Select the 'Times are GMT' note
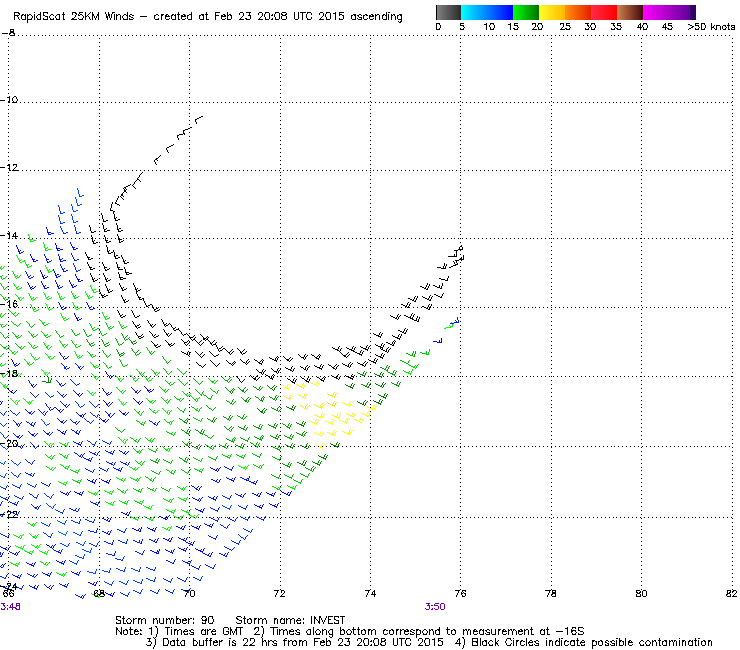Screen dimensions: 740x650 click(204, 632)
